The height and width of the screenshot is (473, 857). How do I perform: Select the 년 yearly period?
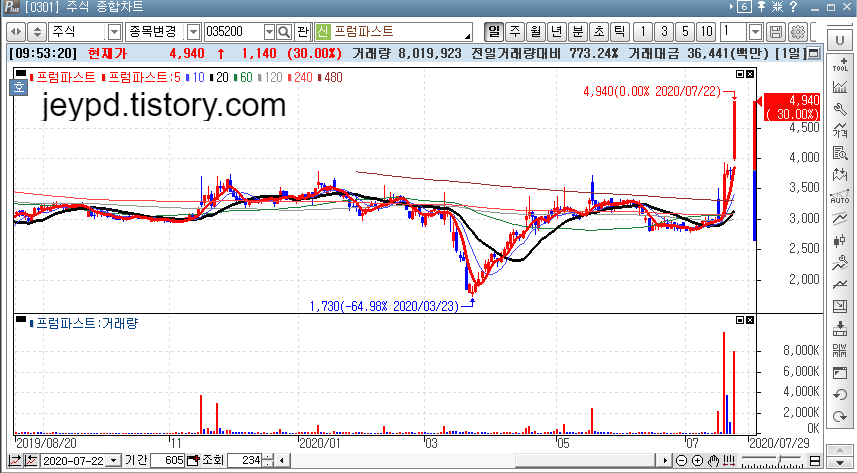pyautogui.click(x=556, y=32)
